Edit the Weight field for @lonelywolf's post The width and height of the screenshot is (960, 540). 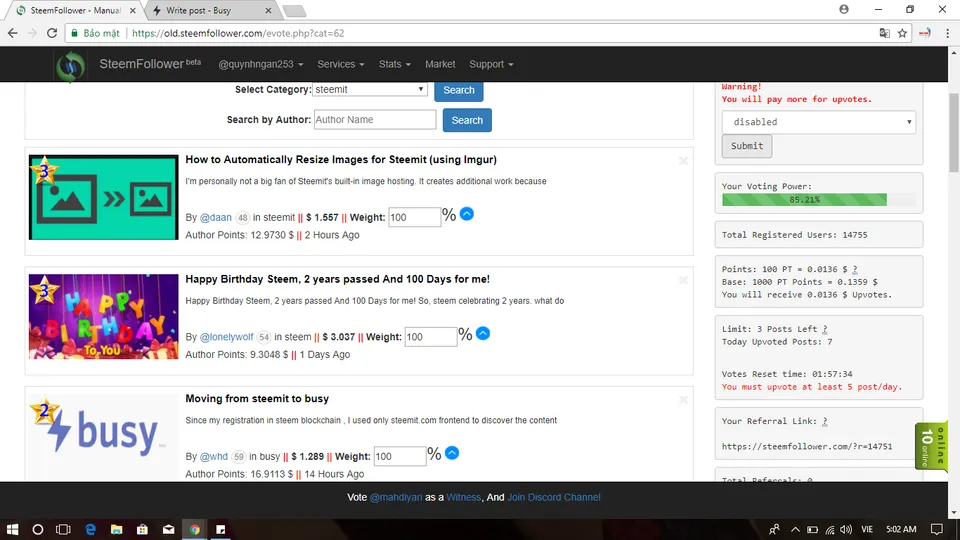(430, 336)
